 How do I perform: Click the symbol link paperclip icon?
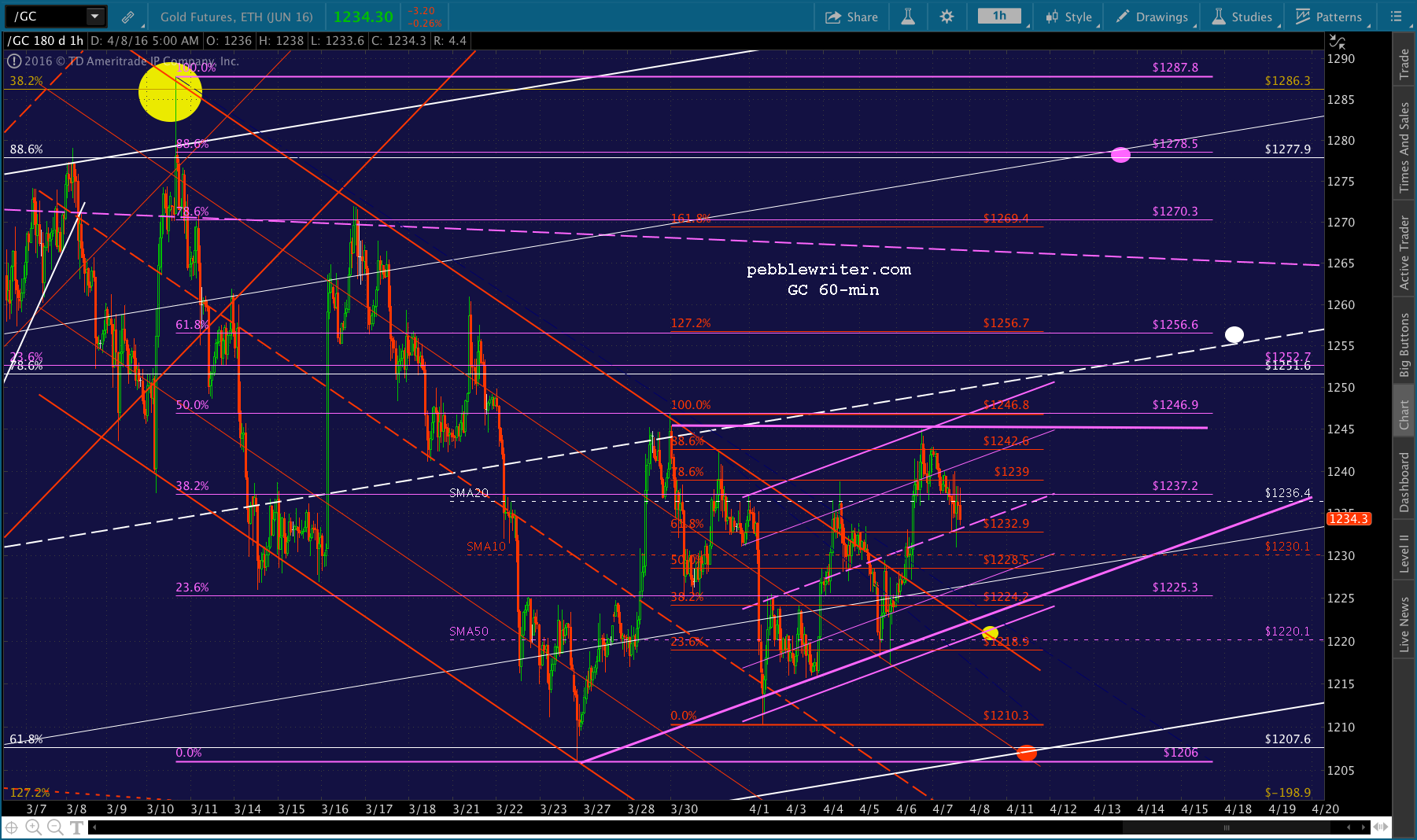pyautogui.click(x=127, y=17)
